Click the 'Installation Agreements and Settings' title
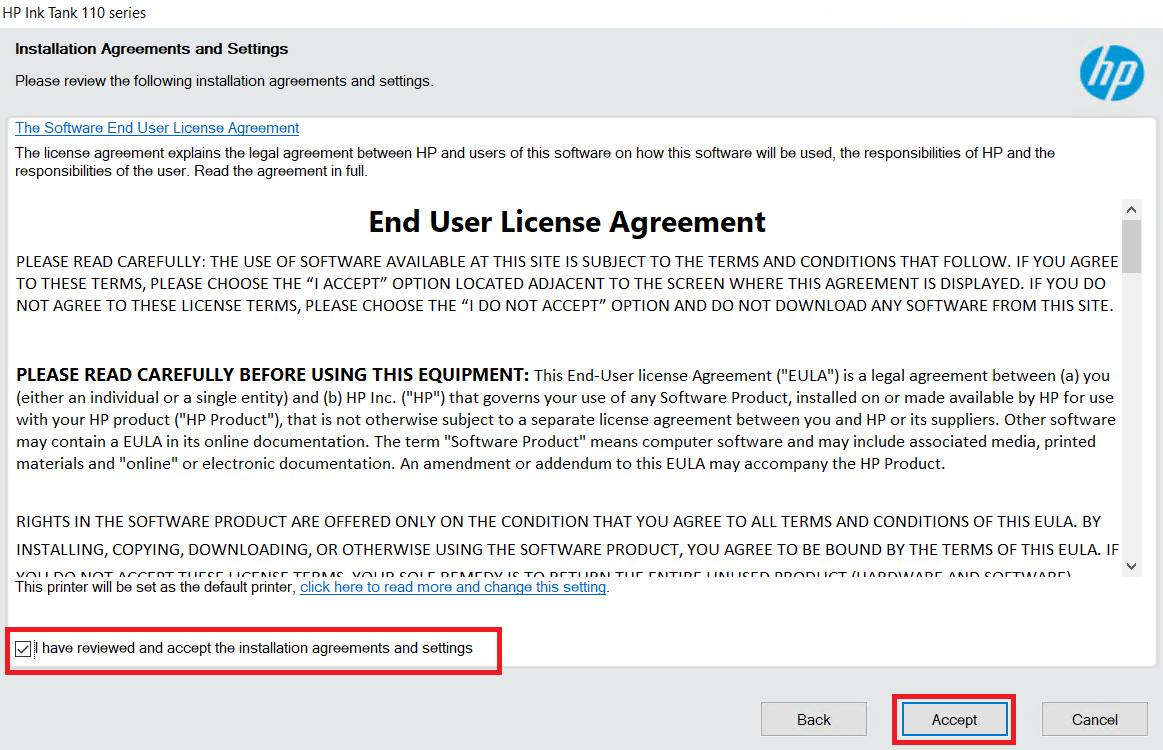 [x=151, y=49]
